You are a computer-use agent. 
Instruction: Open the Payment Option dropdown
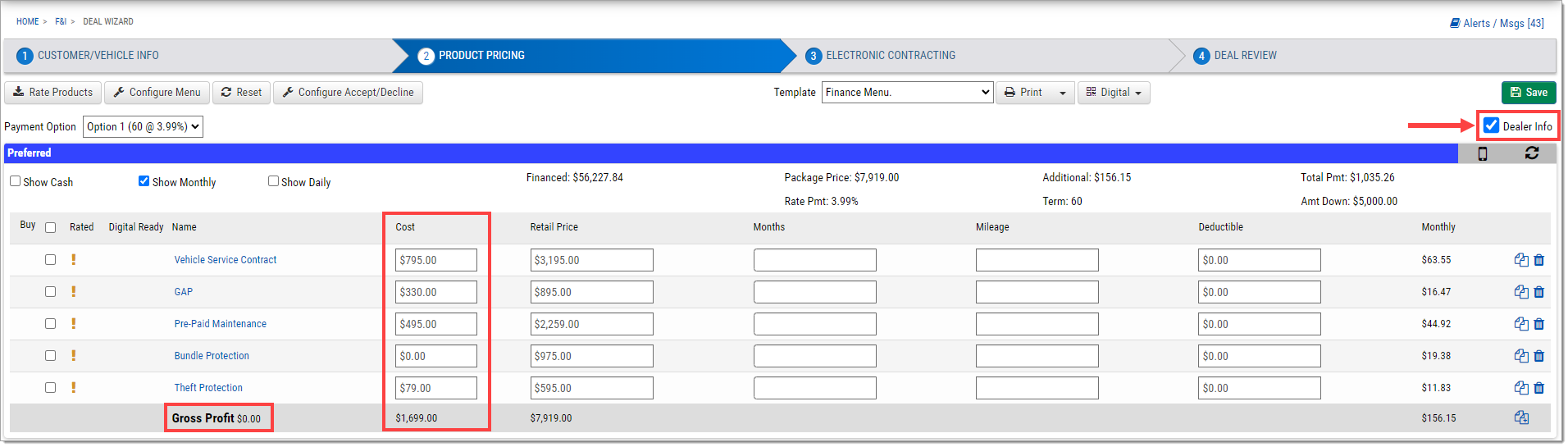(143, 126)
